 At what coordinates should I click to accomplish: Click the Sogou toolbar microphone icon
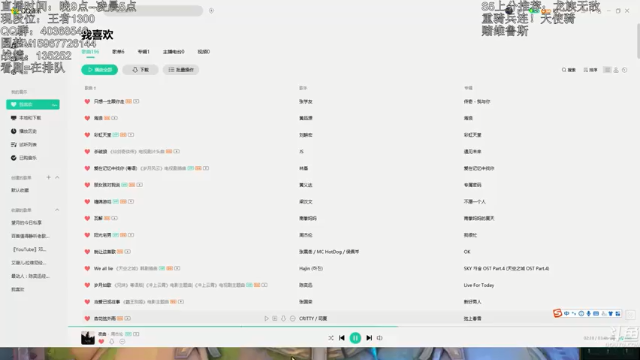[589, 313]
